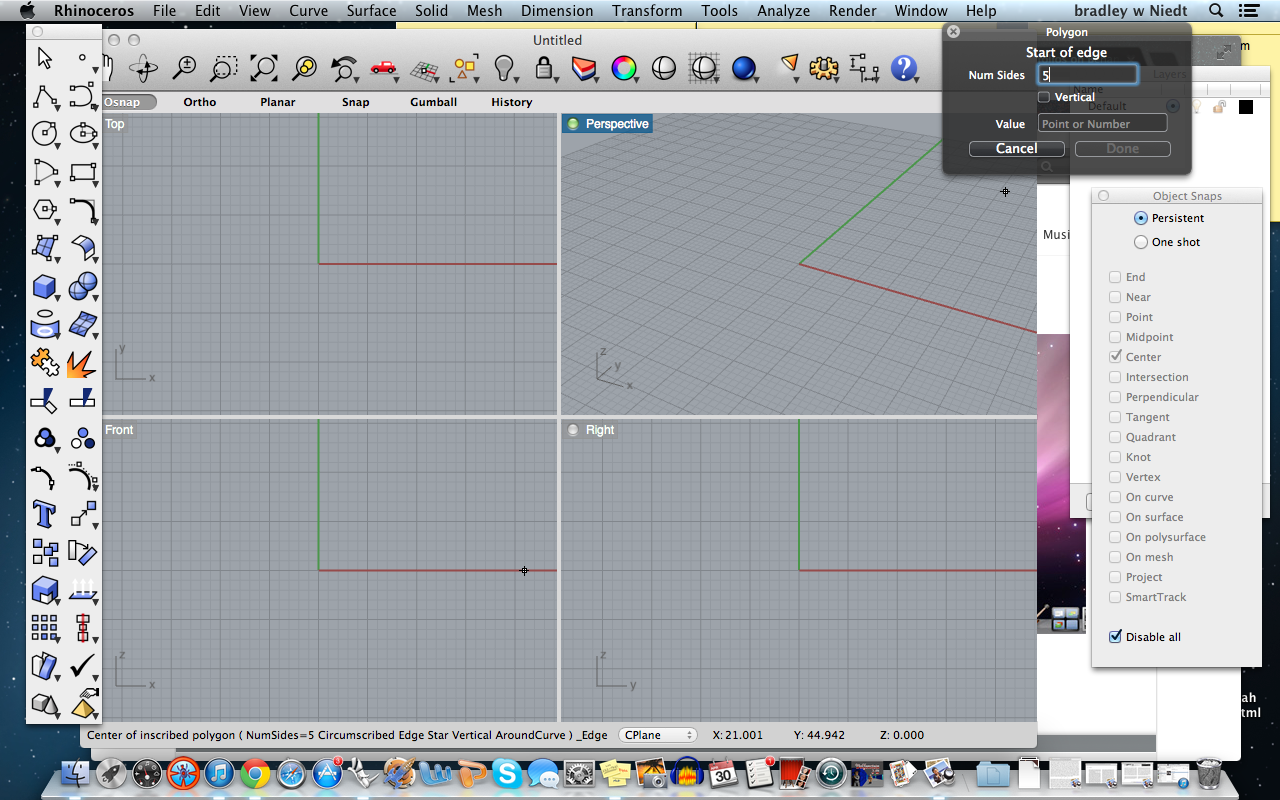The width and height of the screenshot is (1280, 800).
Task: Choose the Fillet curves tool
Action: tap(82, 210)
